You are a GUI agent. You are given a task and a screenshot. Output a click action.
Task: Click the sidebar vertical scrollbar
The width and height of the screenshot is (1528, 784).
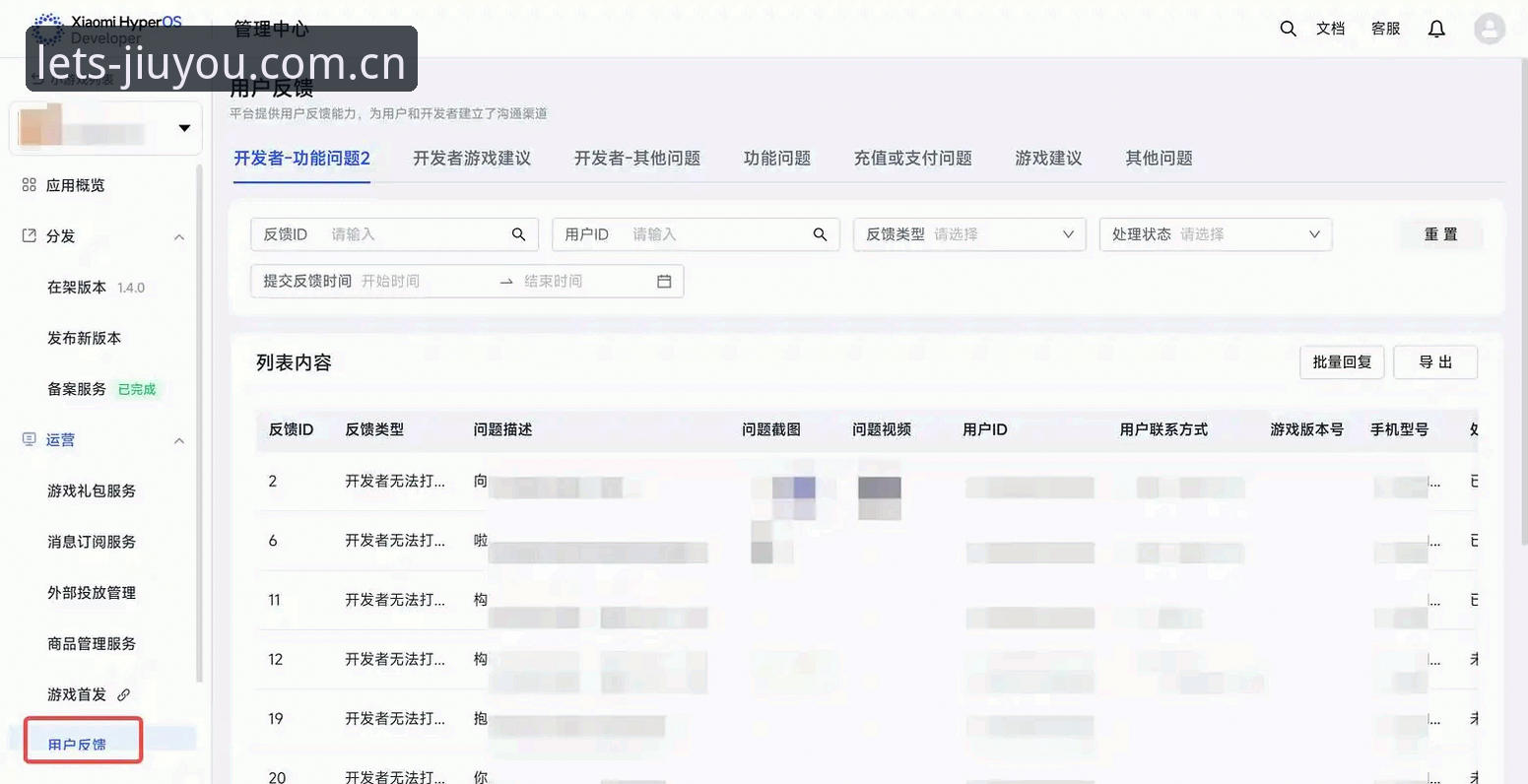coord(200,424)
